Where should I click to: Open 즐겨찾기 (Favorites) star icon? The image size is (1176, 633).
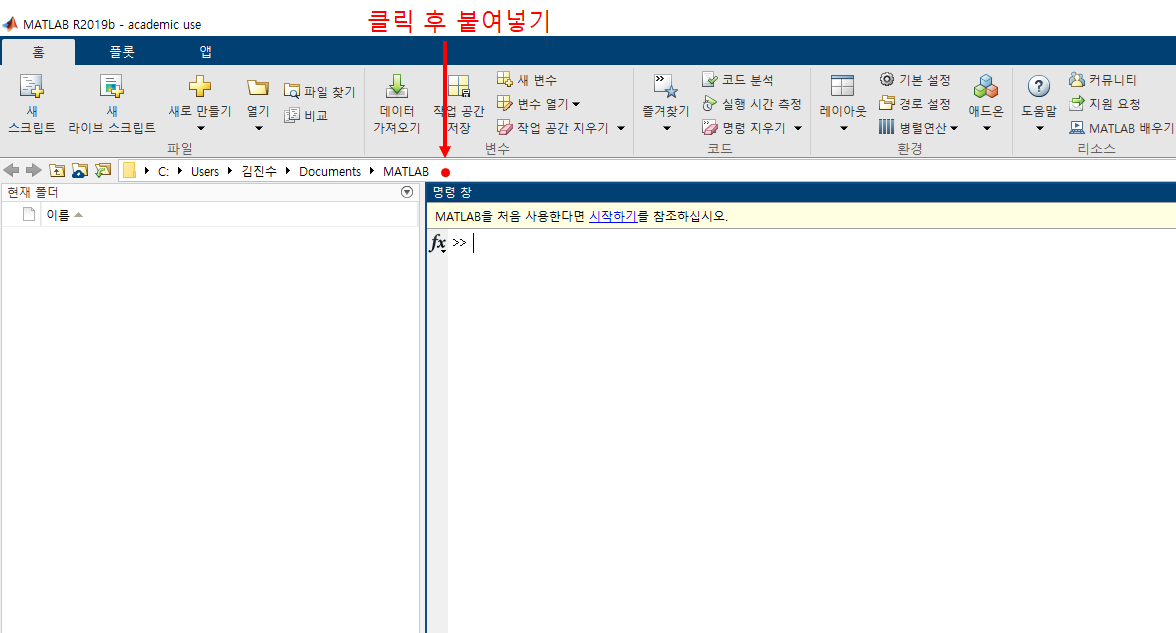coord(665,86)
